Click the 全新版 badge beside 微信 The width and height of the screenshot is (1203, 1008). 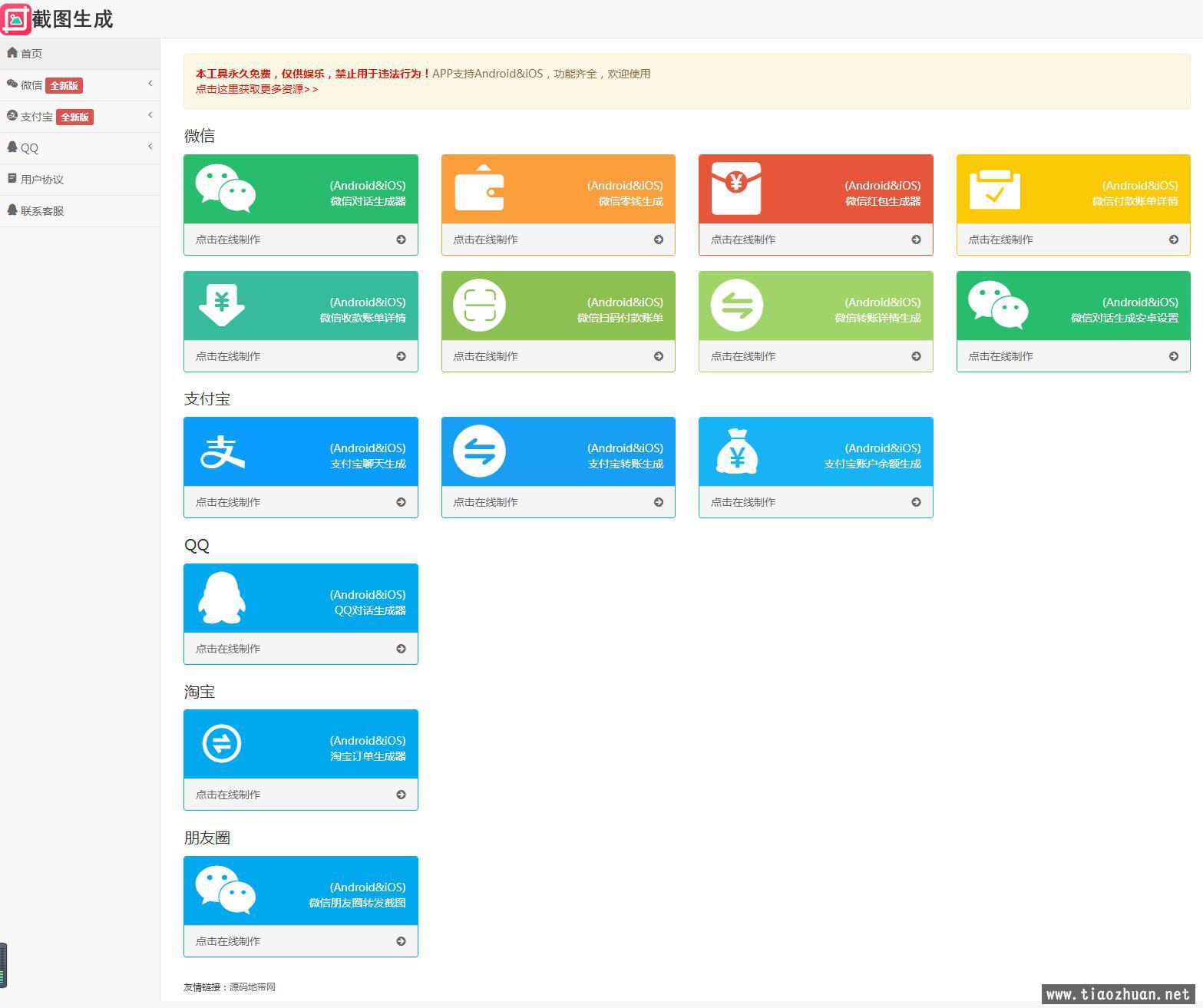click(64, 85)
